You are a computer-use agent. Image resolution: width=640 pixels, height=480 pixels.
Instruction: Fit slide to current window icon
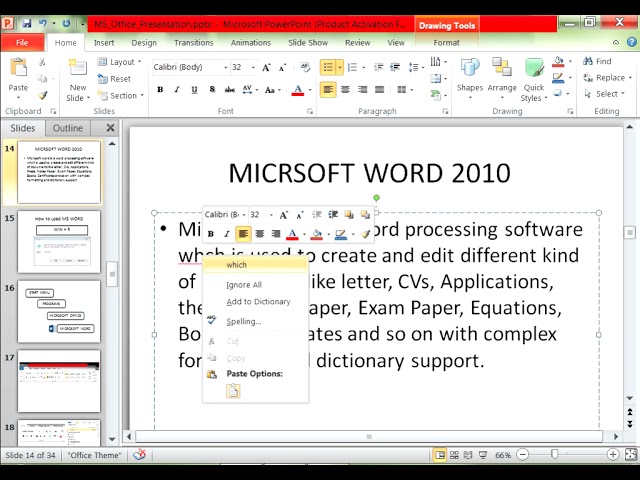tap(631, 455)
